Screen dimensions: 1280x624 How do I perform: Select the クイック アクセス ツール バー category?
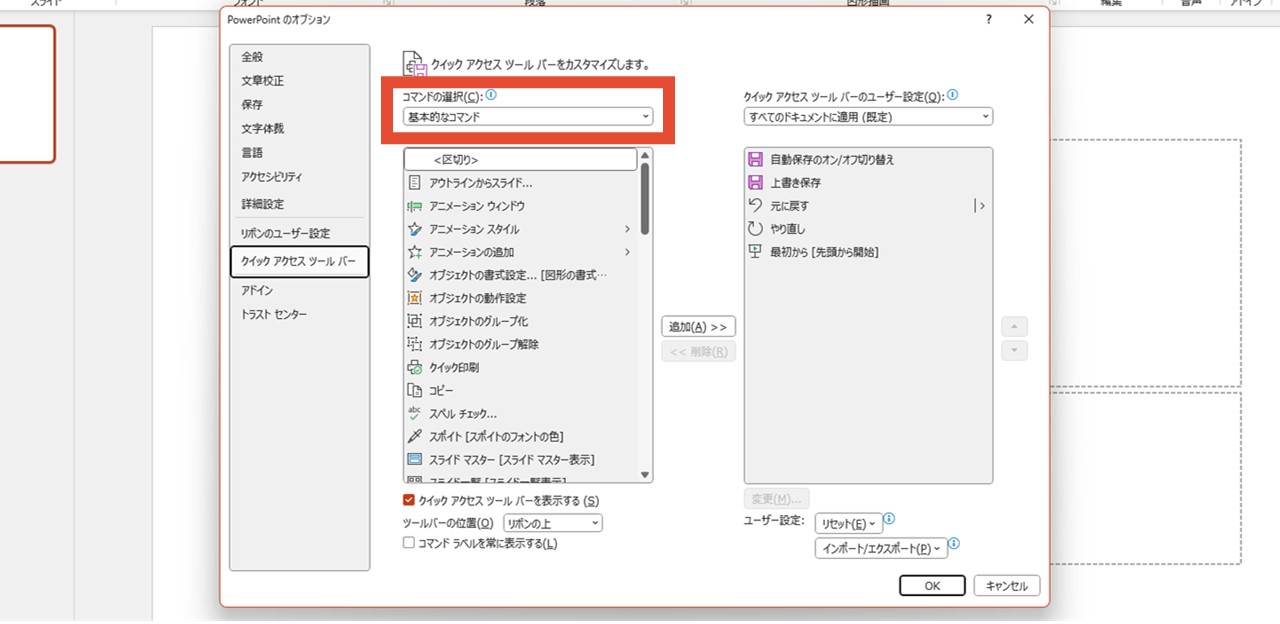(x=299, y=262)
